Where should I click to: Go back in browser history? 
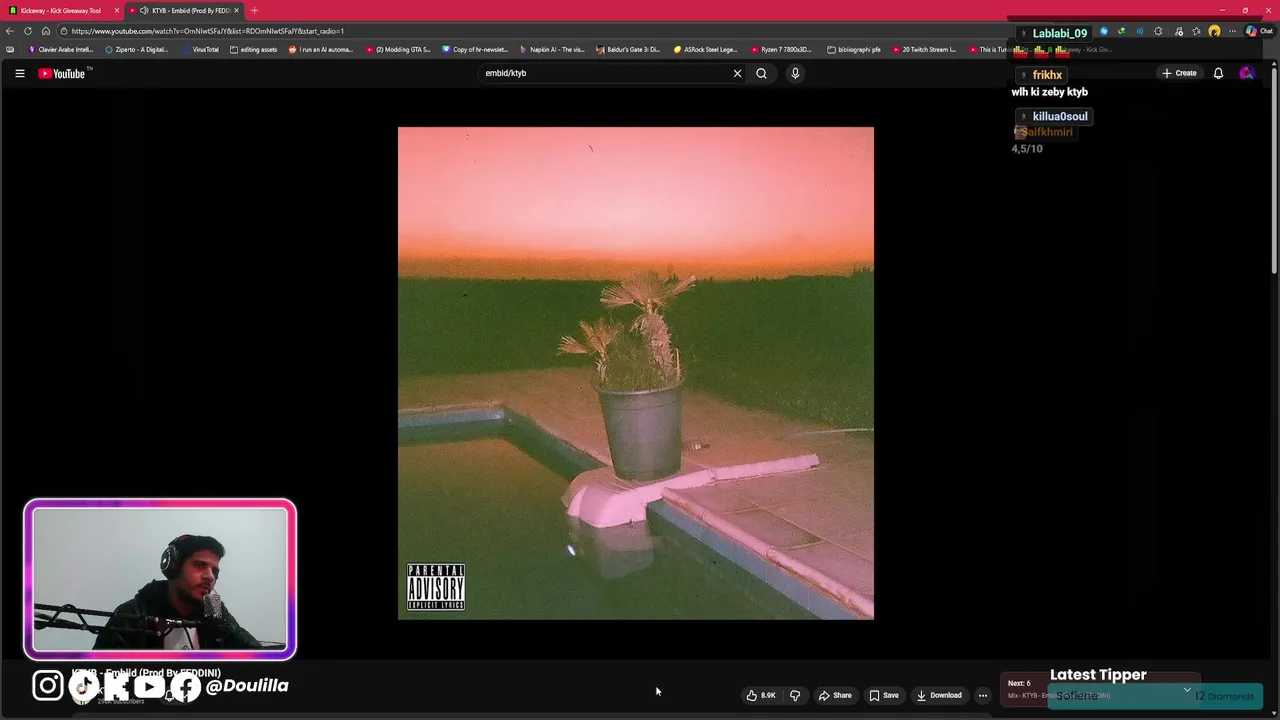click(10, 31)
